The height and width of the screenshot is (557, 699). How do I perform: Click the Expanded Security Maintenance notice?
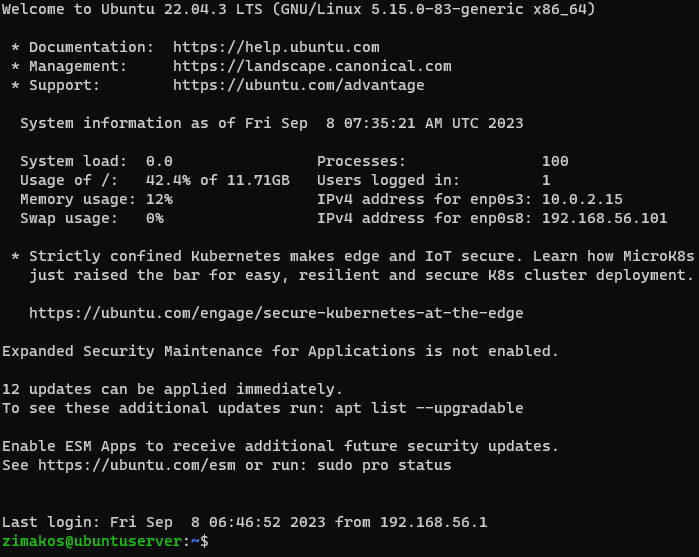280,351
